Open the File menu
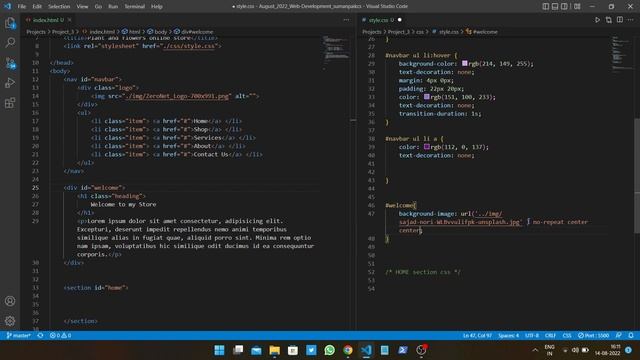 22,7
